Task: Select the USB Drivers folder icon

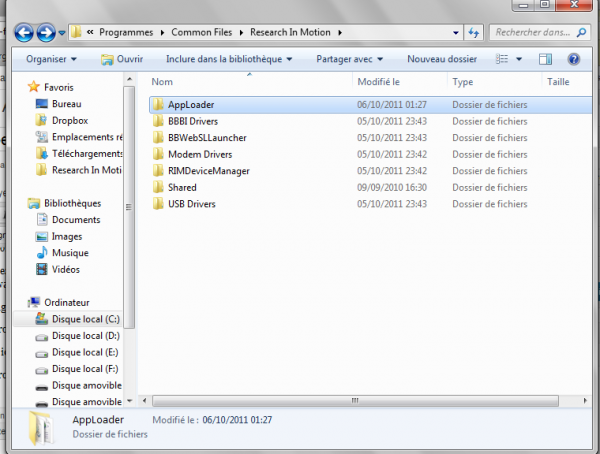Action: (x=158, y=204)
